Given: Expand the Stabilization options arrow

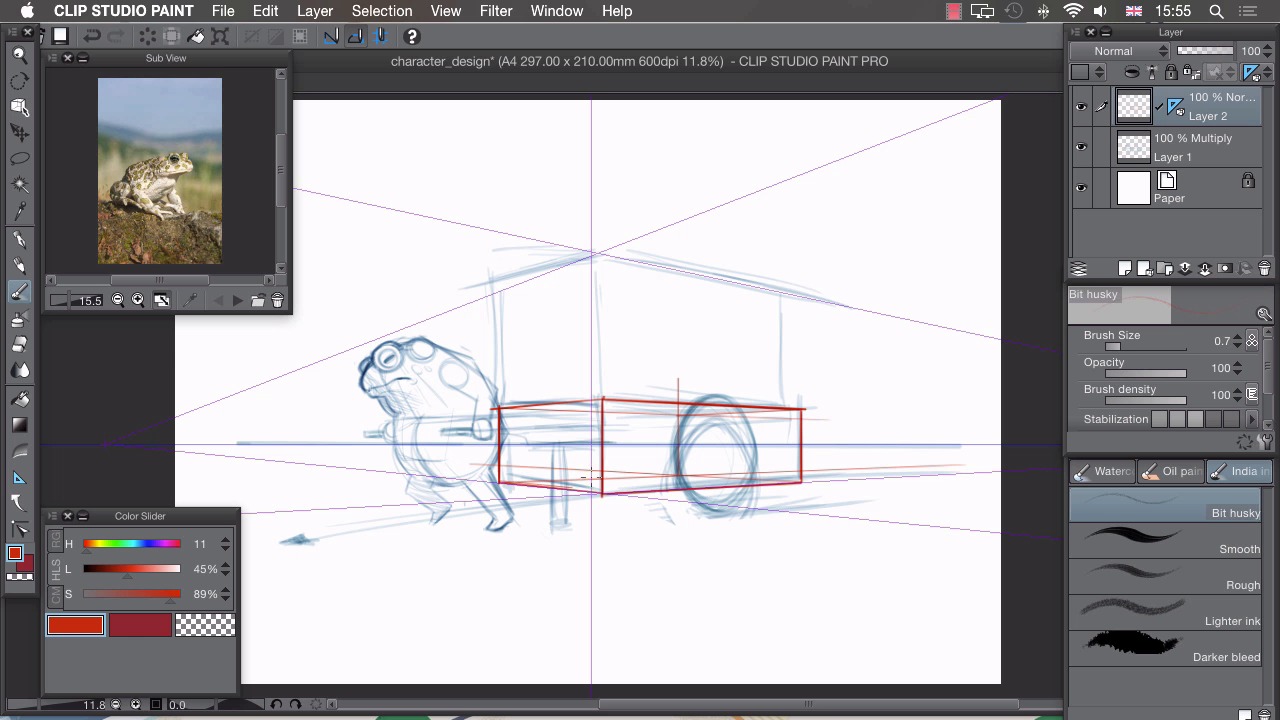Looking at the screenshot, I should point(1251,420).
